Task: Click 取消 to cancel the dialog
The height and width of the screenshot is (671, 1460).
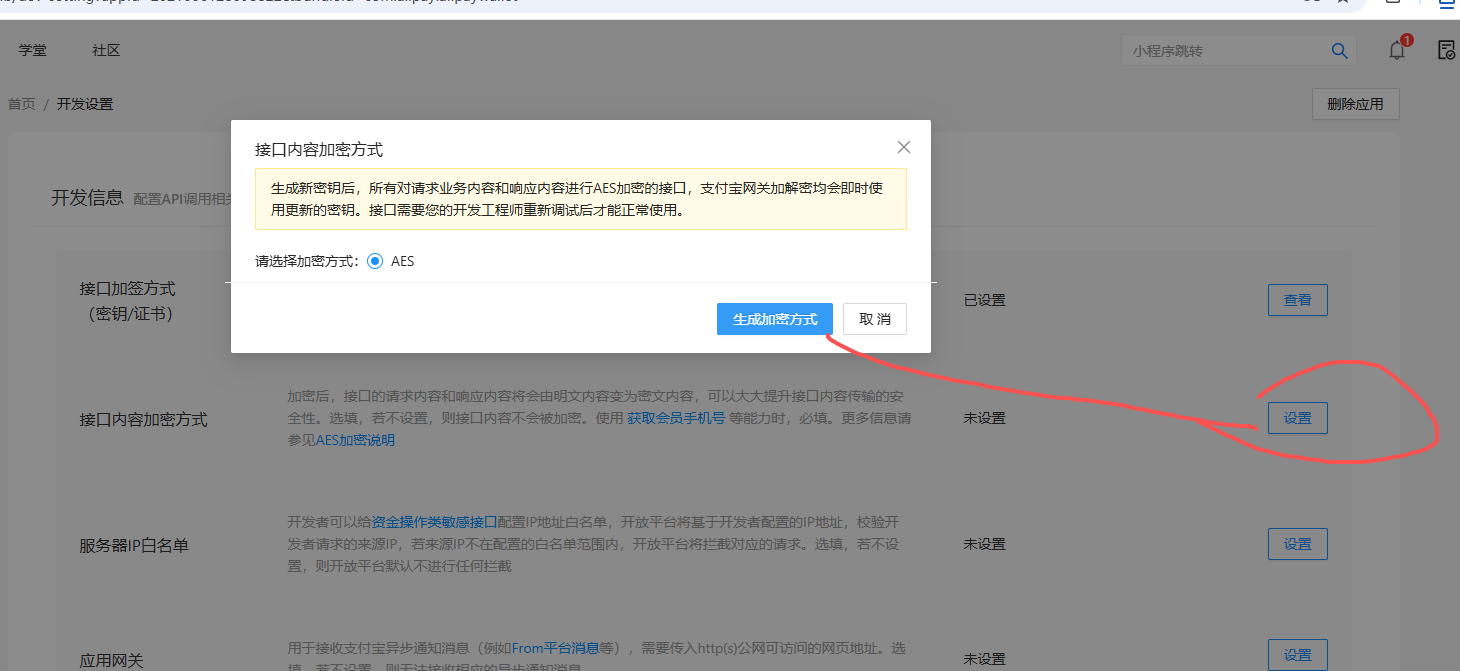Action: tap(874, 319)
